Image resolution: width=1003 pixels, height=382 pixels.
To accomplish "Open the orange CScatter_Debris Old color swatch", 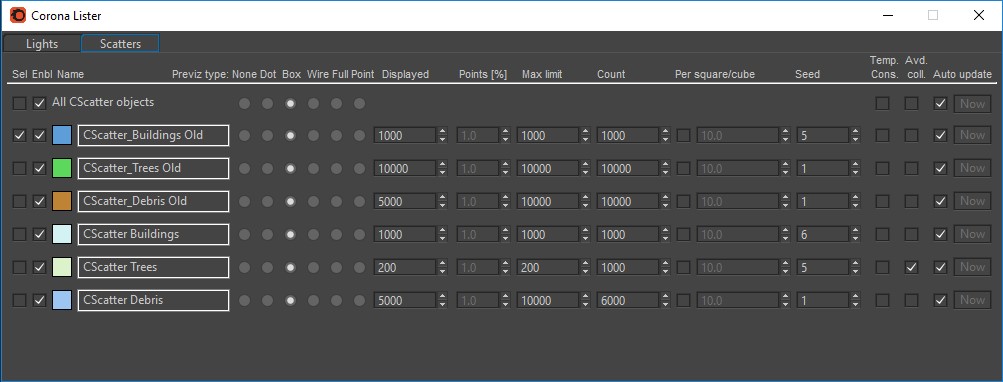I will [x=62, y=202].
